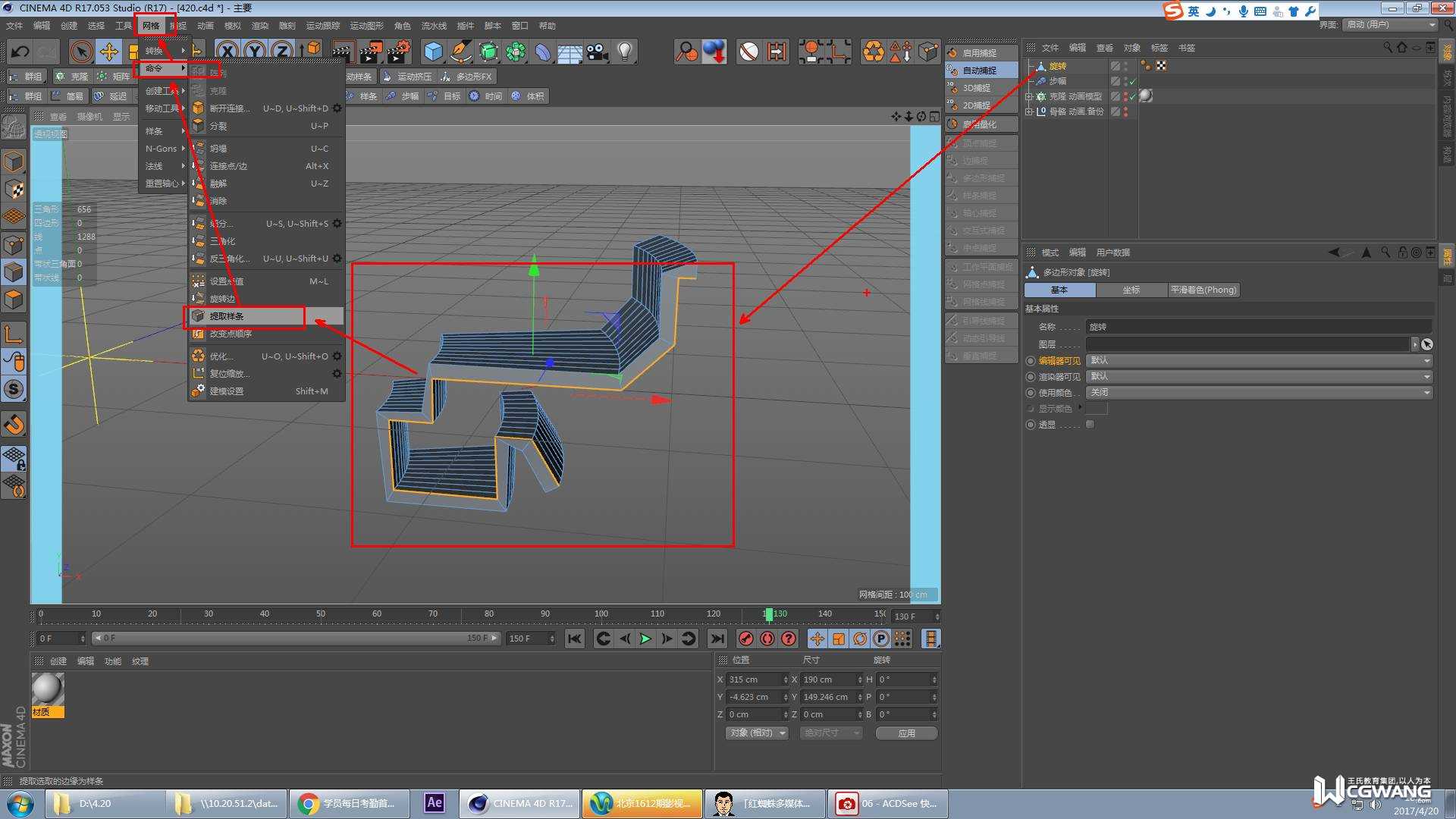Click the Undo arrow icon
Viewport: 1456px width, 819px height.
click(20, 52)
